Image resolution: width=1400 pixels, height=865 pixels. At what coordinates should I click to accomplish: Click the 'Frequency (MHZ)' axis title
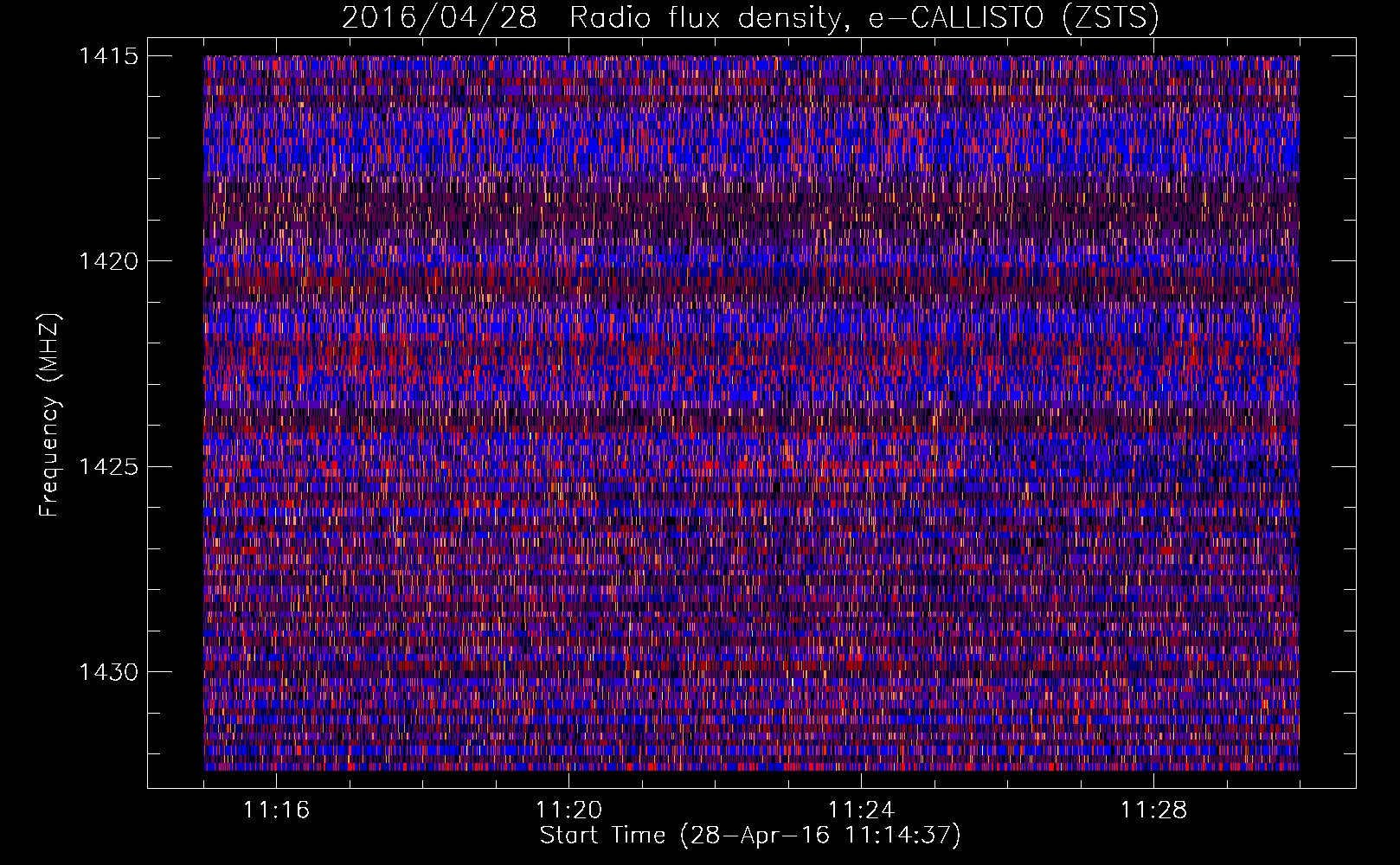(49, 415)
